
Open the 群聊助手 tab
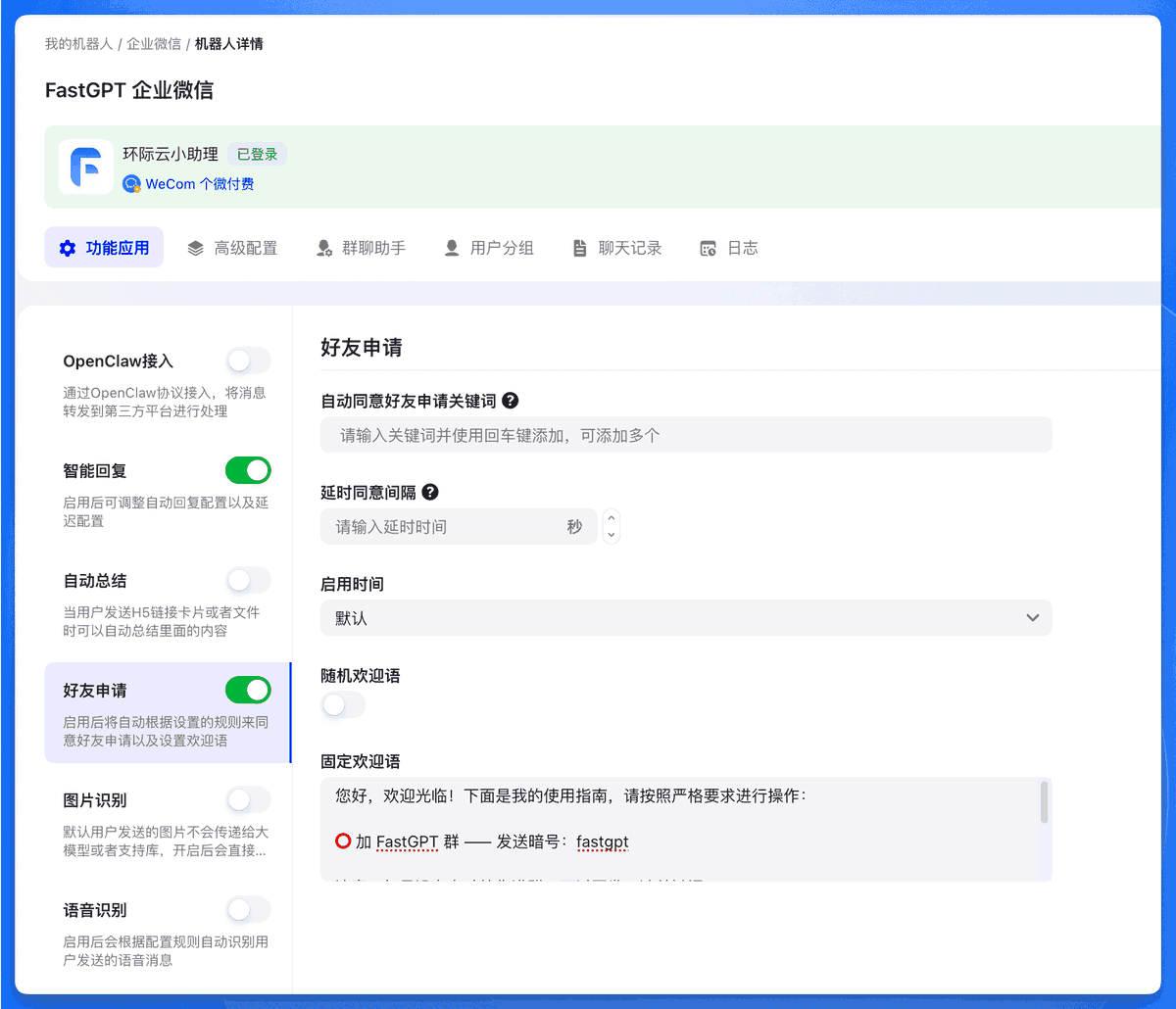[361, 248]
